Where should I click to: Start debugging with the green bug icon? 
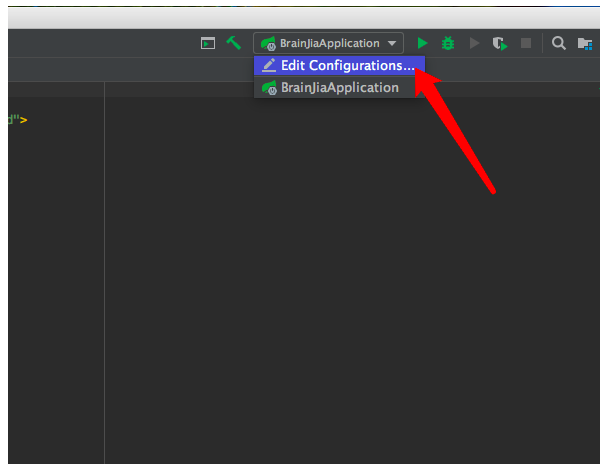pyautogui.click(x=448, y=43)
